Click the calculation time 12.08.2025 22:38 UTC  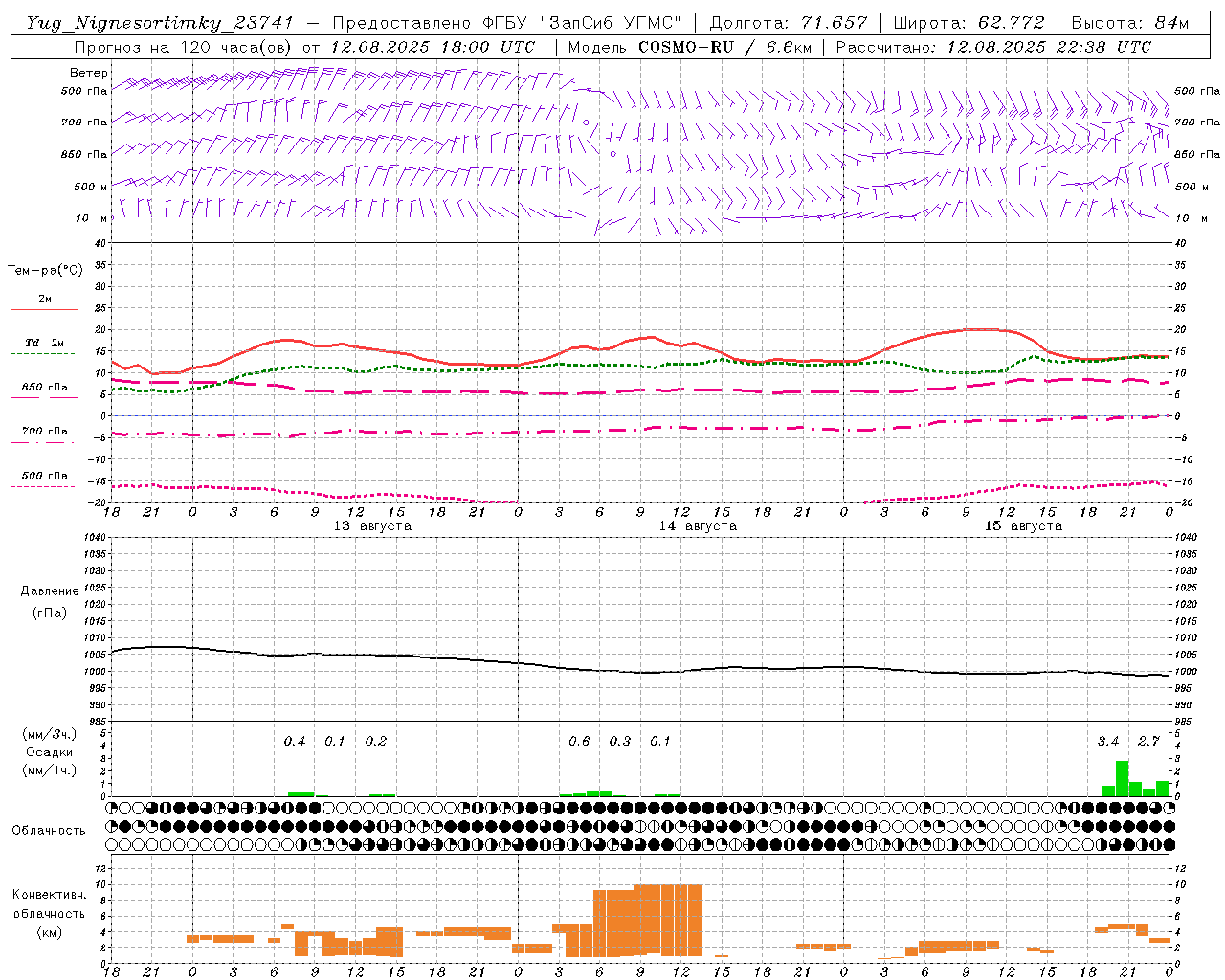(x=1049, y=47)
